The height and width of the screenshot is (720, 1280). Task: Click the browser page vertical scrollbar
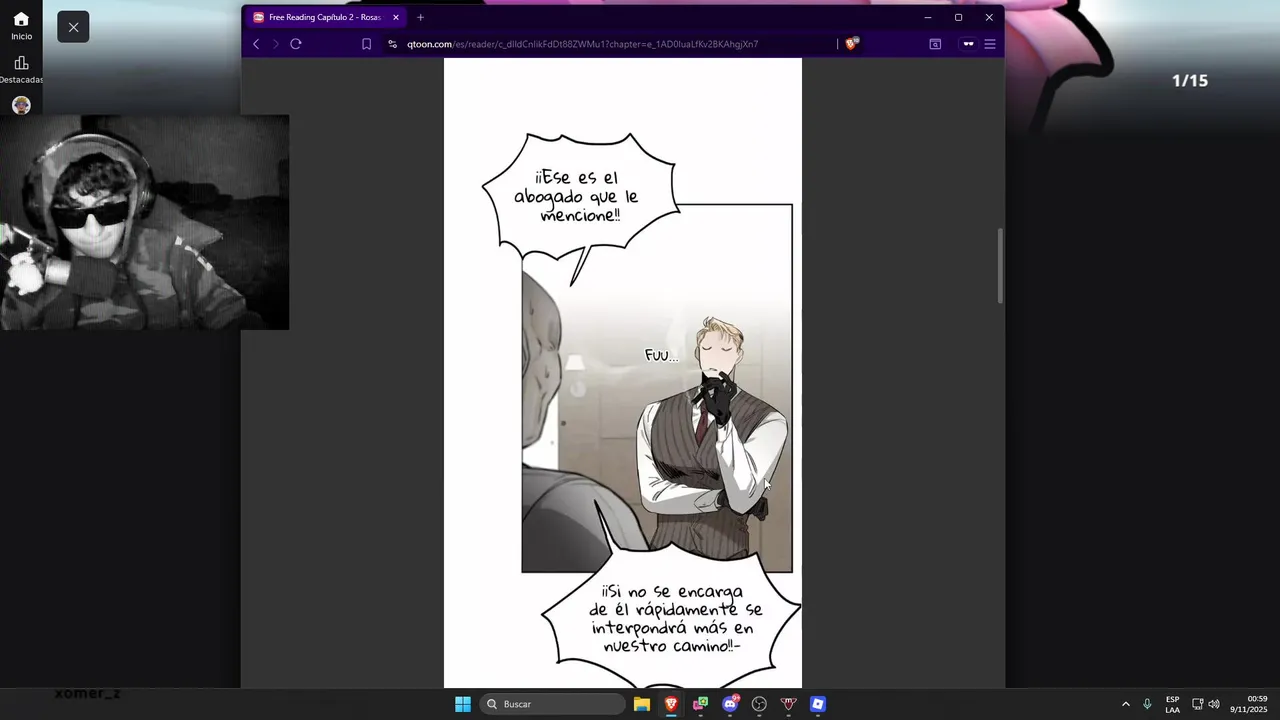[1000, 265]
